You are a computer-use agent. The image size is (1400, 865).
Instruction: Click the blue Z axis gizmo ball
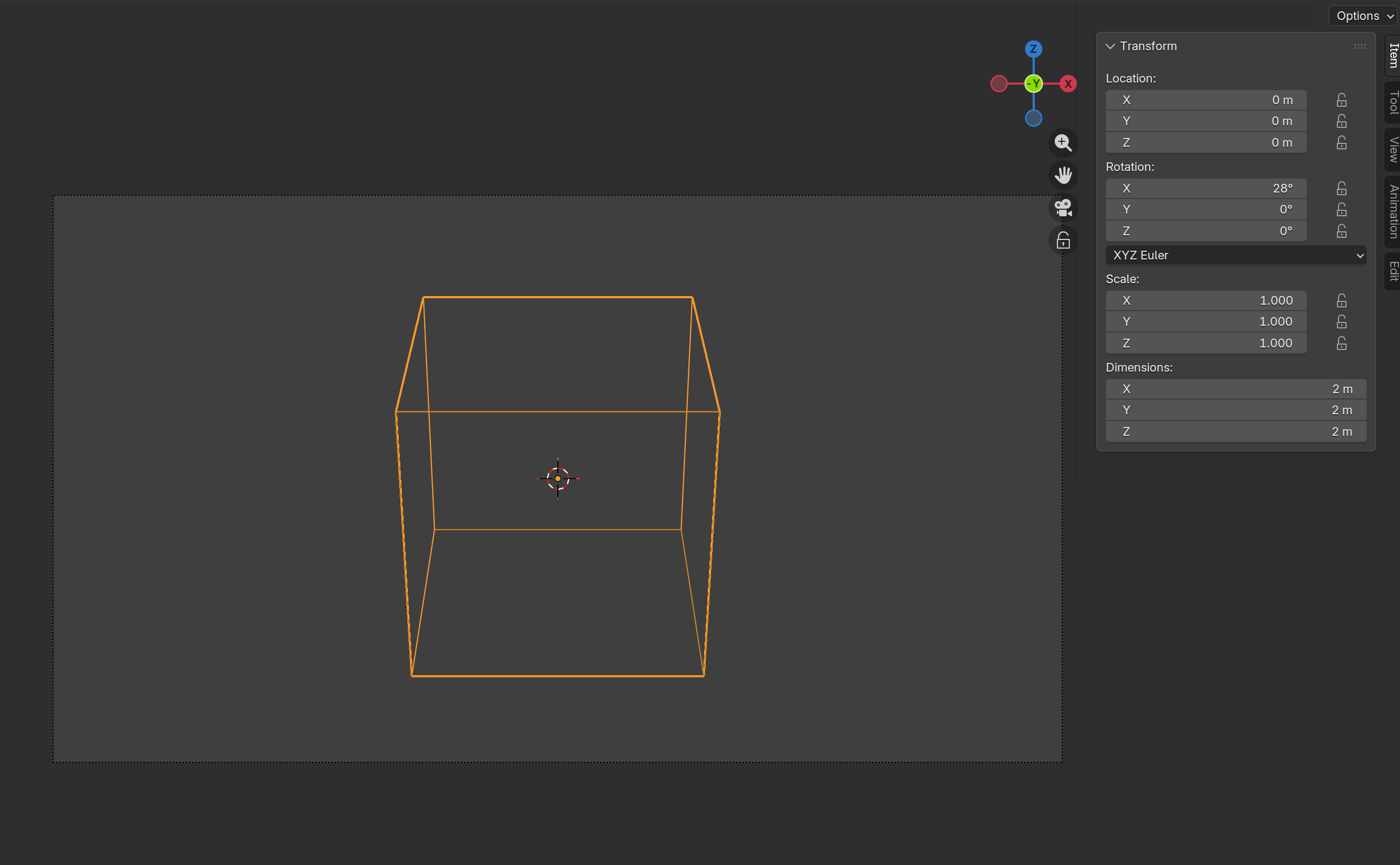click(1033, 49)
